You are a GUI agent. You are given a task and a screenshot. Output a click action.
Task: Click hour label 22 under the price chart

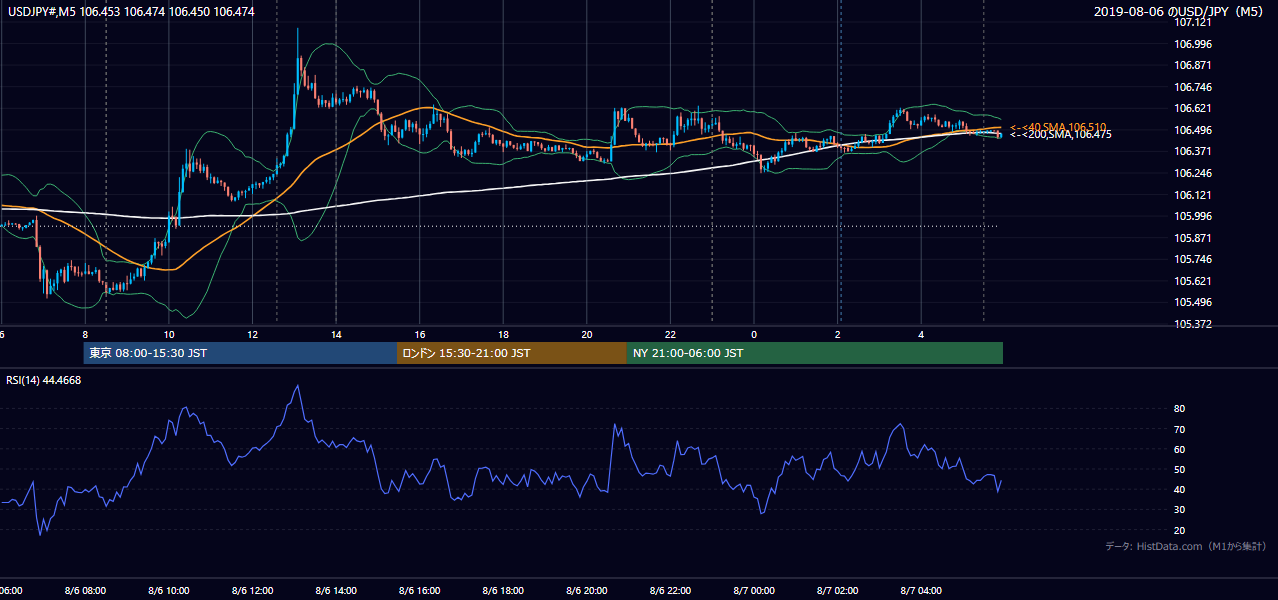tap(671, 334)
